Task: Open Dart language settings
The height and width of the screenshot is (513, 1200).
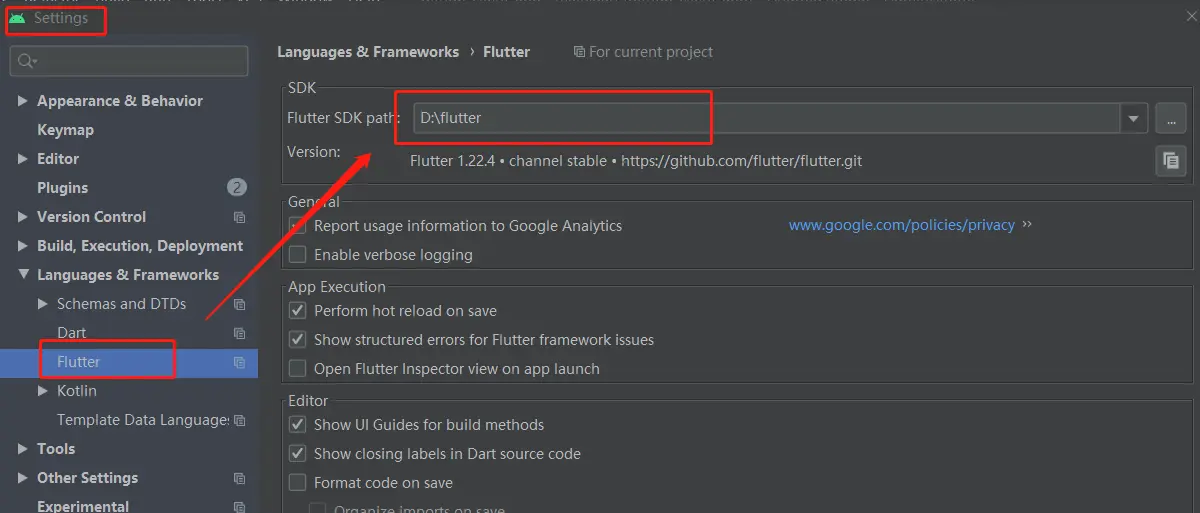Action: click(71, 333)
